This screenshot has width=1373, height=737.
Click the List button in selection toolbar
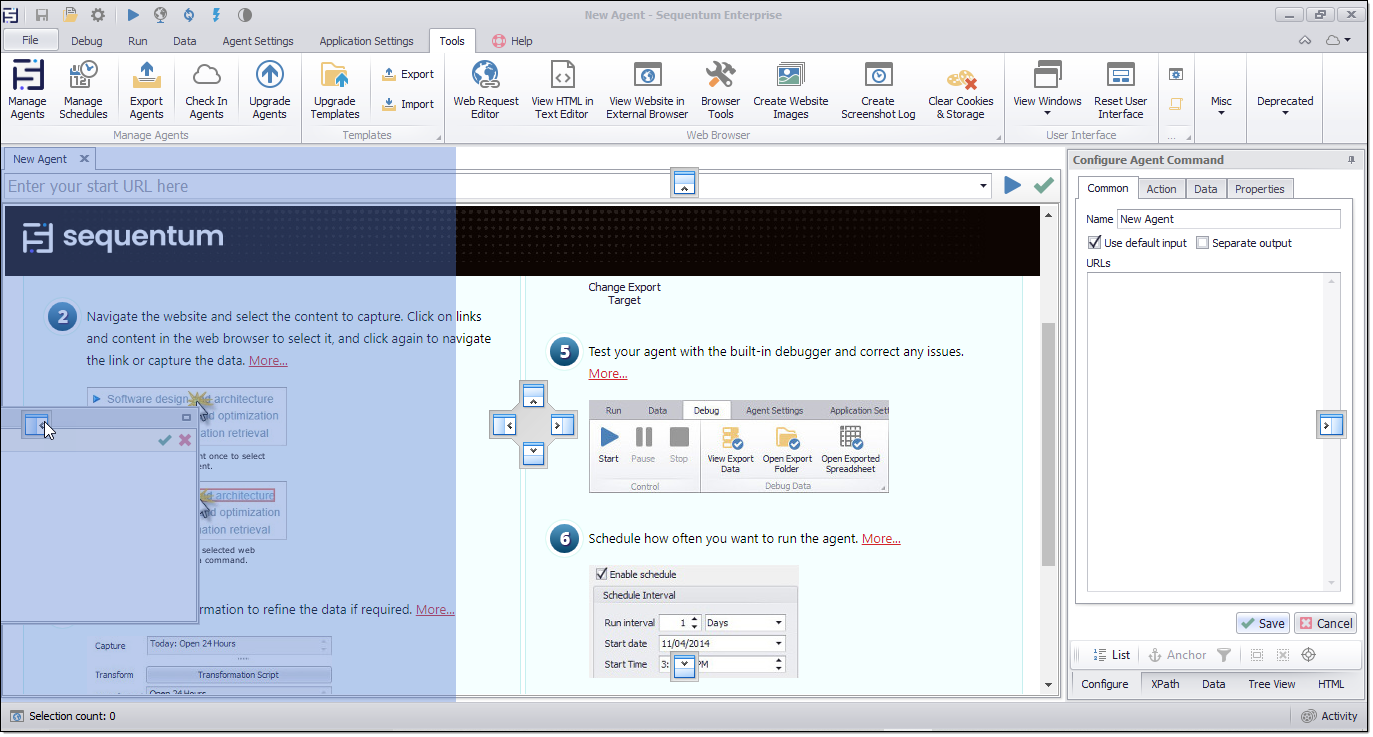[1111, 655]
